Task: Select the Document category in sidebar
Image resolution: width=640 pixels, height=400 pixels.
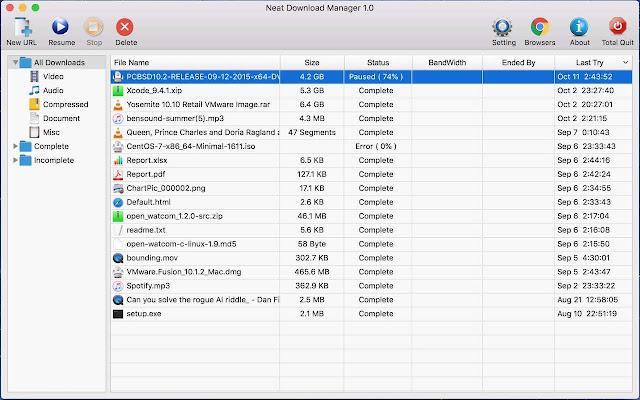Action: click(x=61, y=118)
